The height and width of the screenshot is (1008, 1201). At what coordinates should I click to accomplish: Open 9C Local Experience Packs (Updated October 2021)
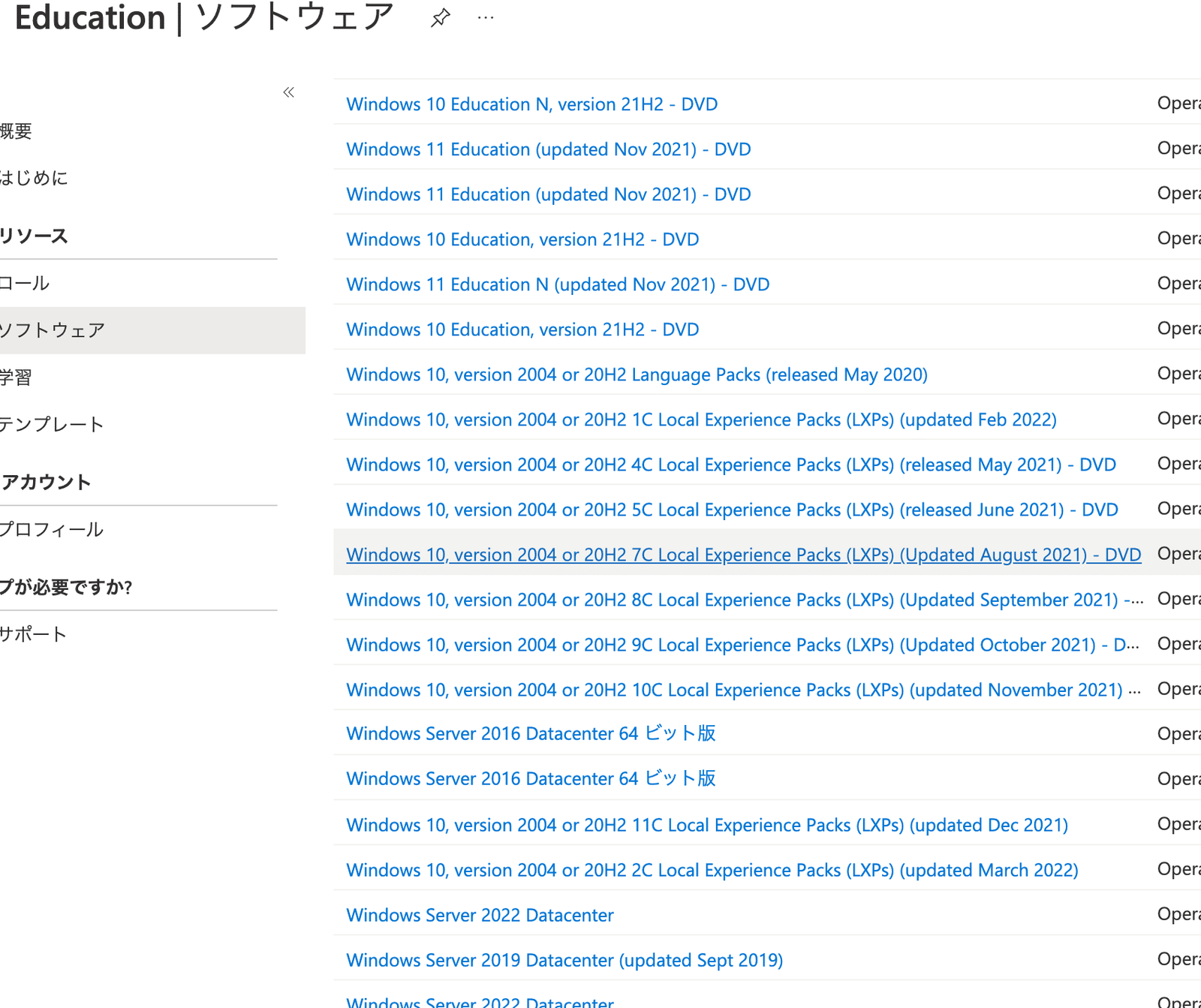pos(742,645)
